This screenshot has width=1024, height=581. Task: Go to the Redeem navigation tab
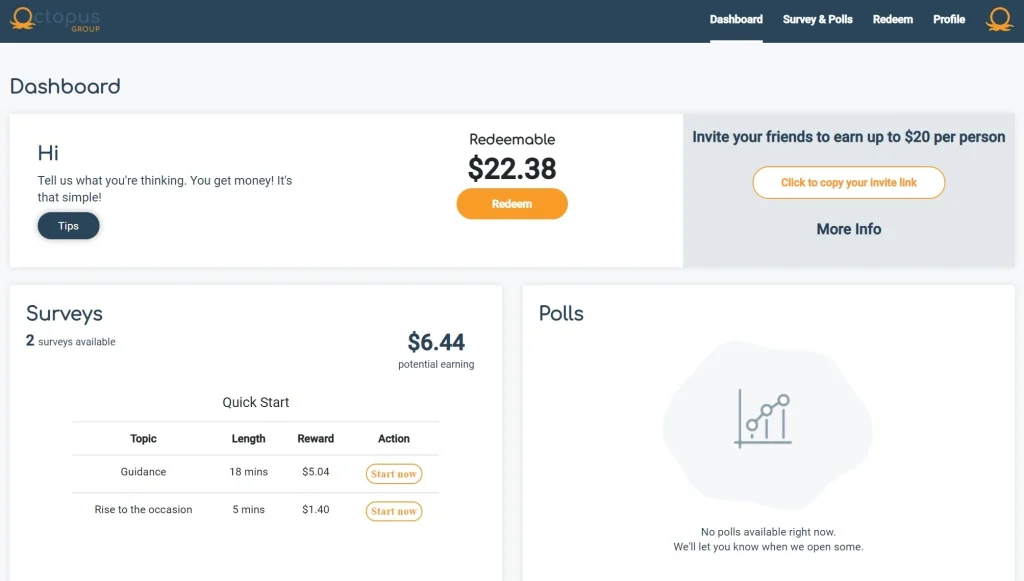(x=892, y=20)
